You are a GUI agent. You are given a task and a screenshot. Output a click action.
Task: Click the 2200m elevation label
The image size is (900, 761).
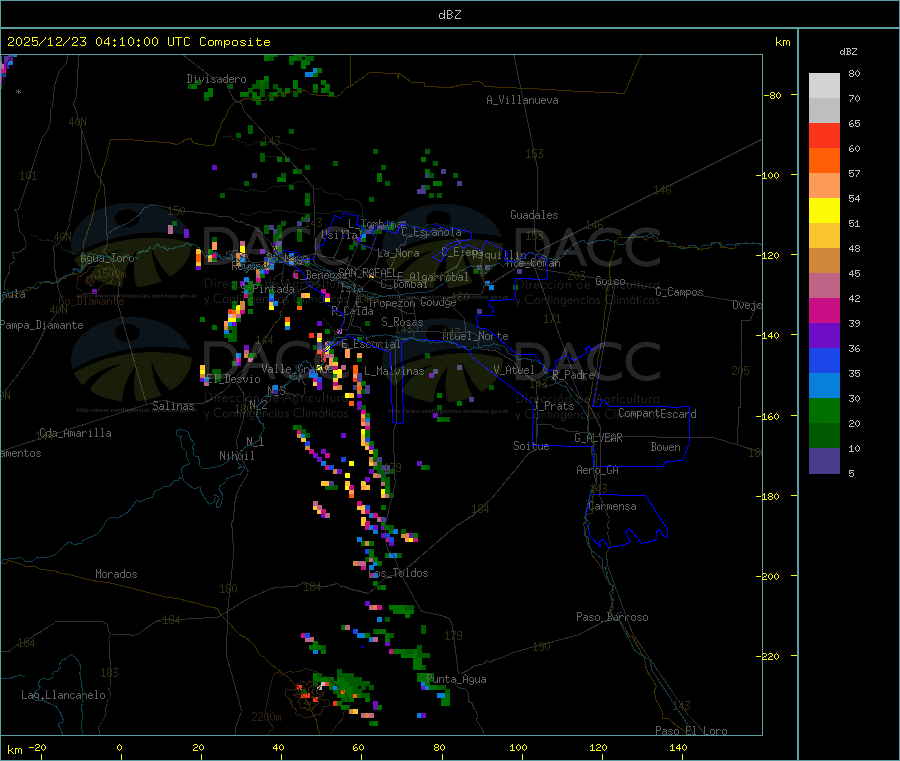[266, 717]
